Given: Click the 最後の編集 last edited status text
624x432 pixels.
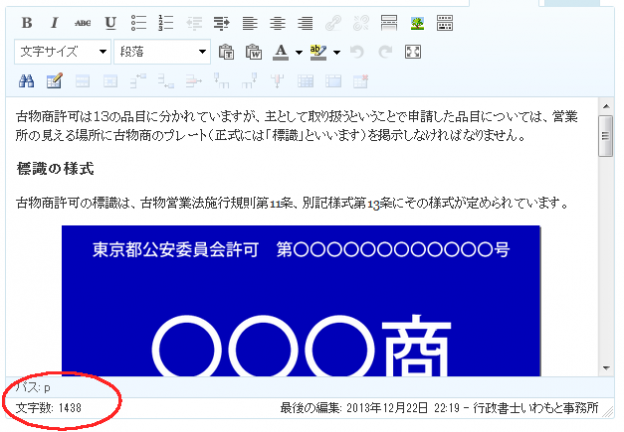Looking at the screenshot, I should point(439,408).
